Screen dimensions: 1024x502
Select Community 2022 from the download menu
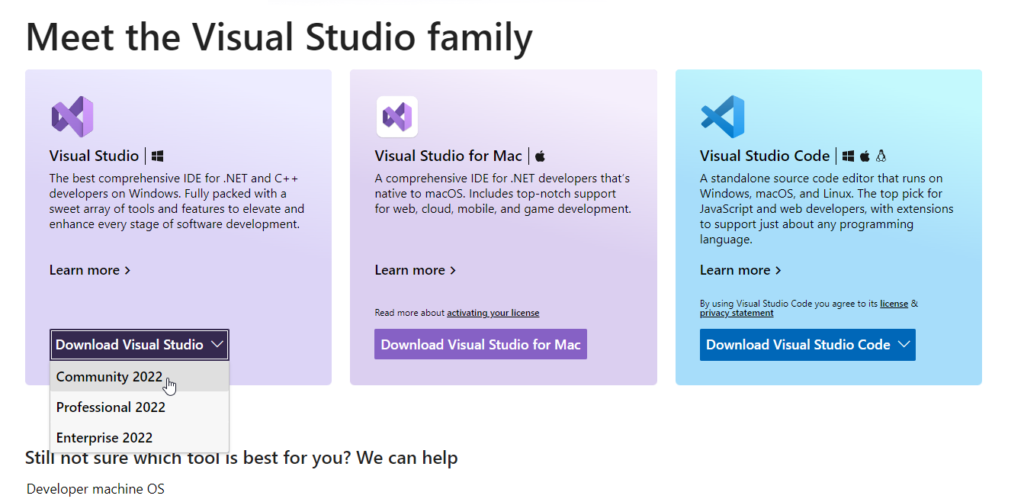point(140,377)
